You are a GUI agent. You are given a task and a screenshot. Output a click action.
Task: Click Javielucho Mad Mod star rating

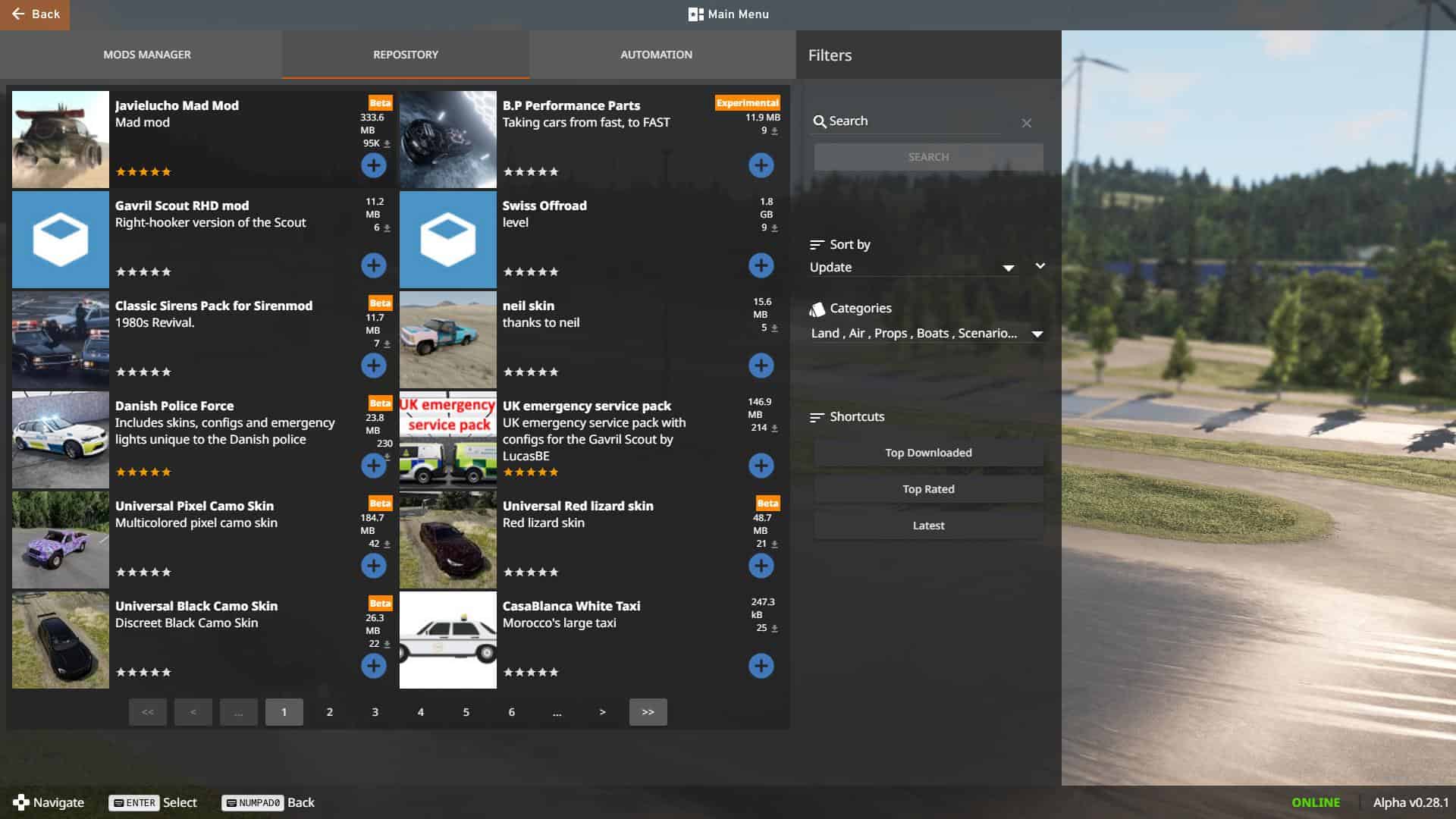tap(143, 172)
